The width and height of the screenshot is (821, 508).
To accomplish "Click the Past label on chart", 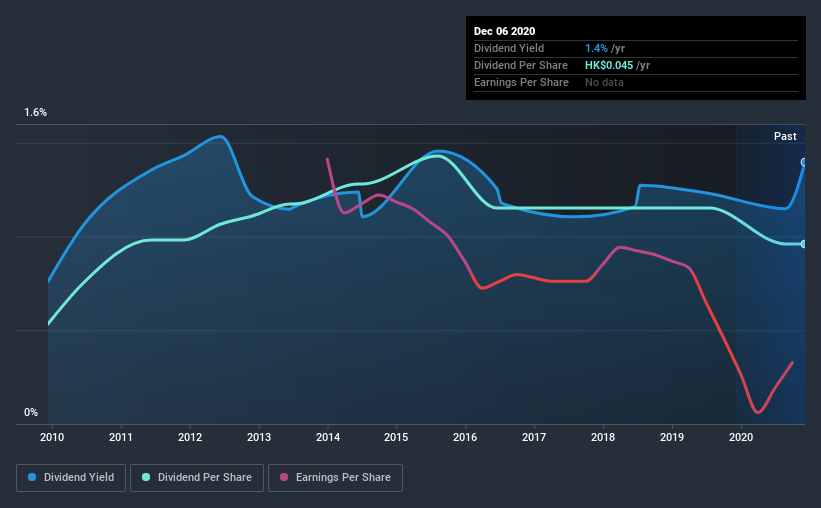I will (785, 136).
